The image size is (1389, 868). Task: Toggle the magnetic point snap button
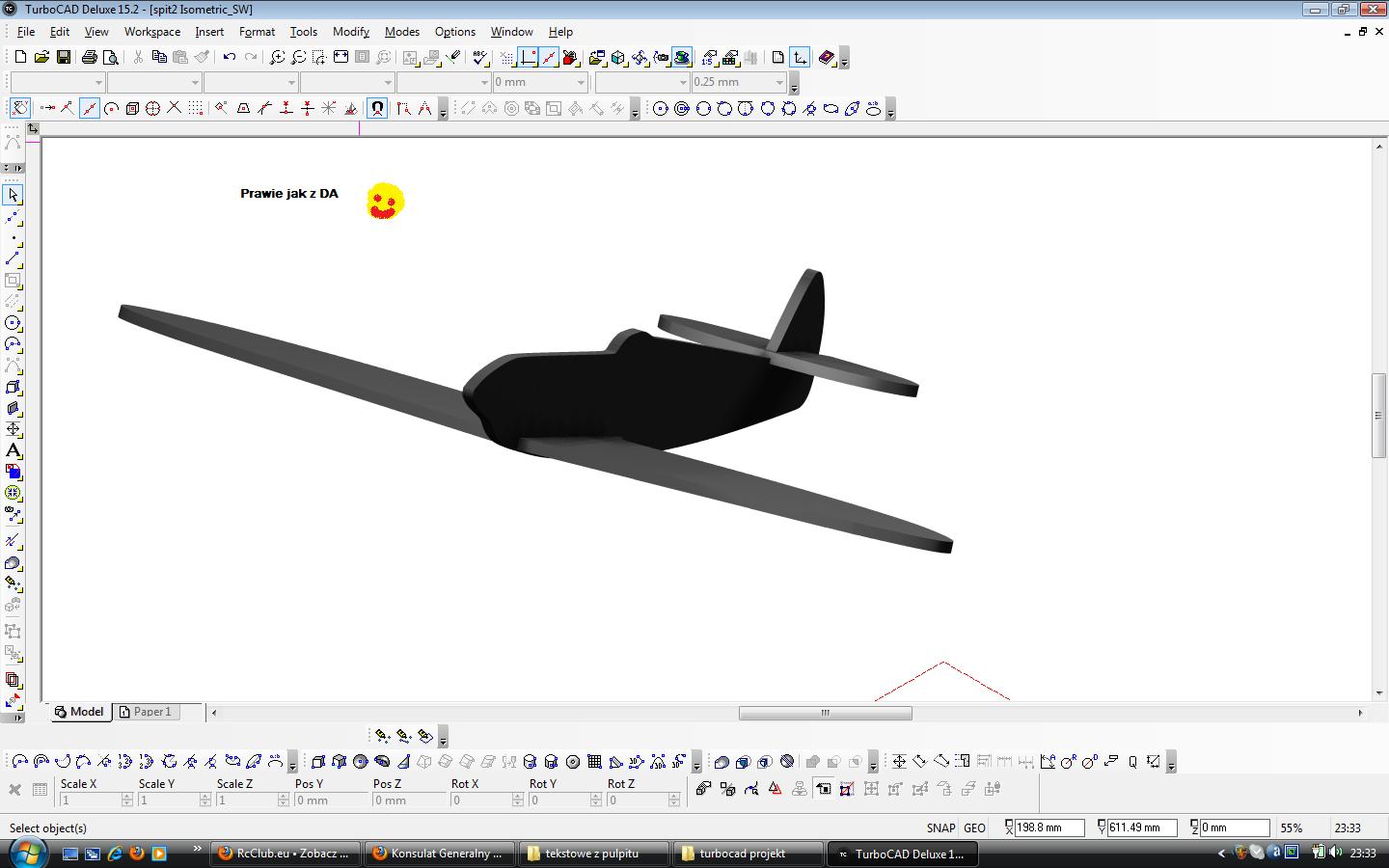(x=377, y=108)
